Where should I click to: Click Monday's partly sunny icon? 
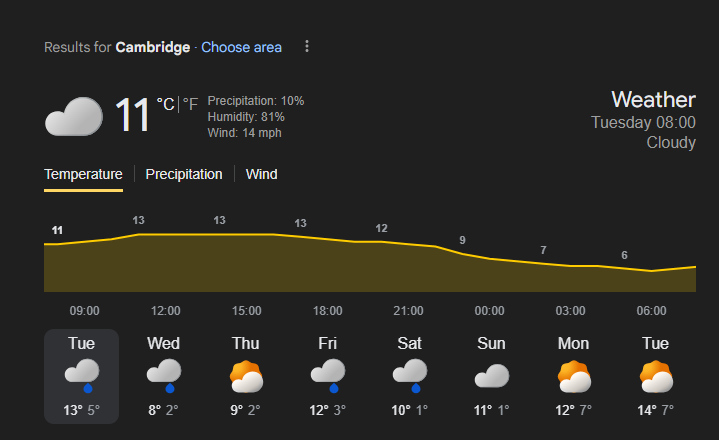pos(573,376)
